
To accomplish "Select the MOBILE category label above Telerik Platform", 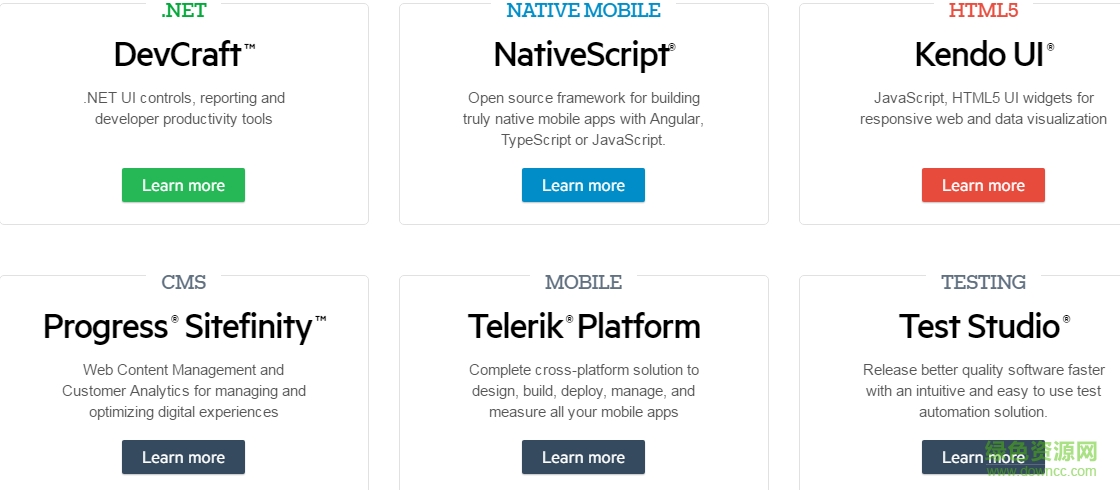I will pyautogui.click(x=583, y=282).
